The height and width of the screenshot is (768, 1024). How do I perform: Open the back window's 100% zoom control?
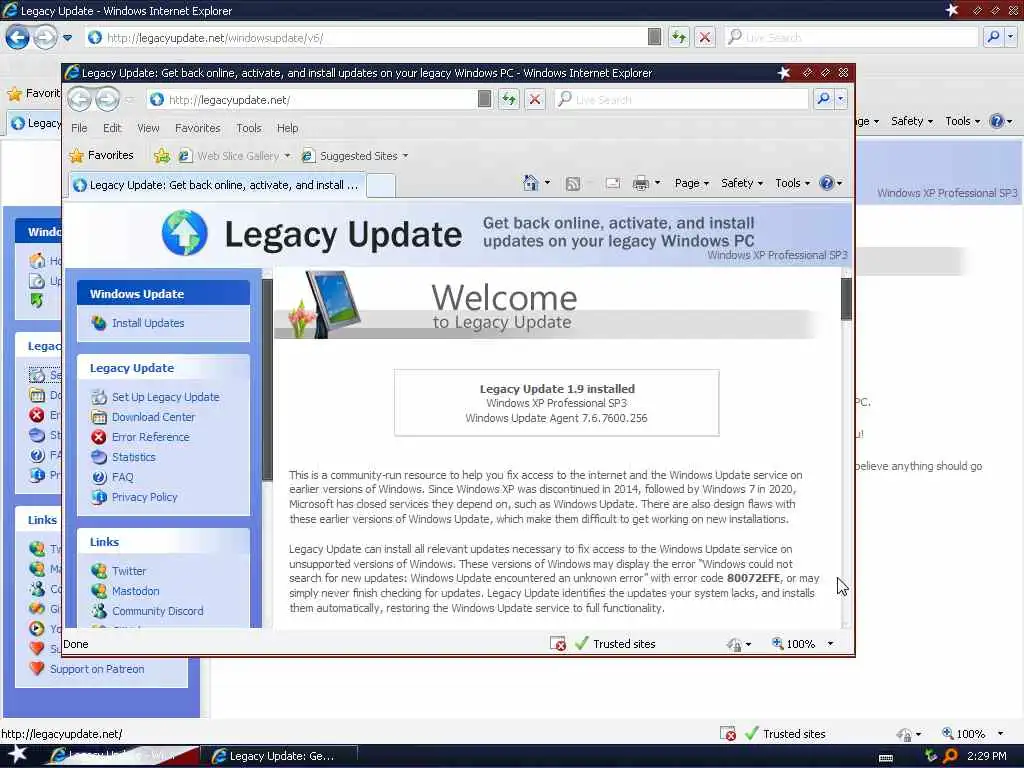coord(972,734)
